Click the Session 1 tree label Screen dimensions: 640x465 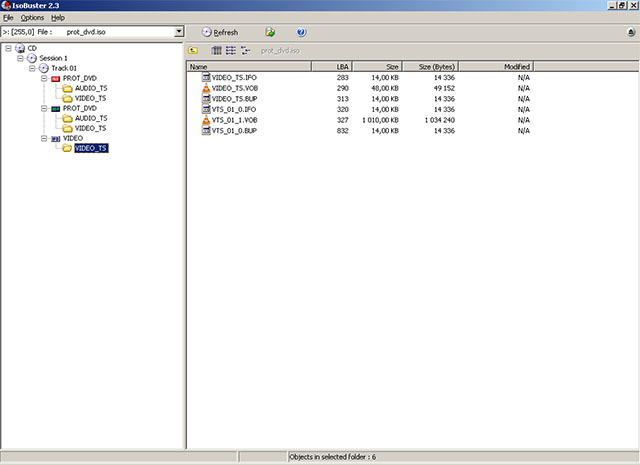53,58
